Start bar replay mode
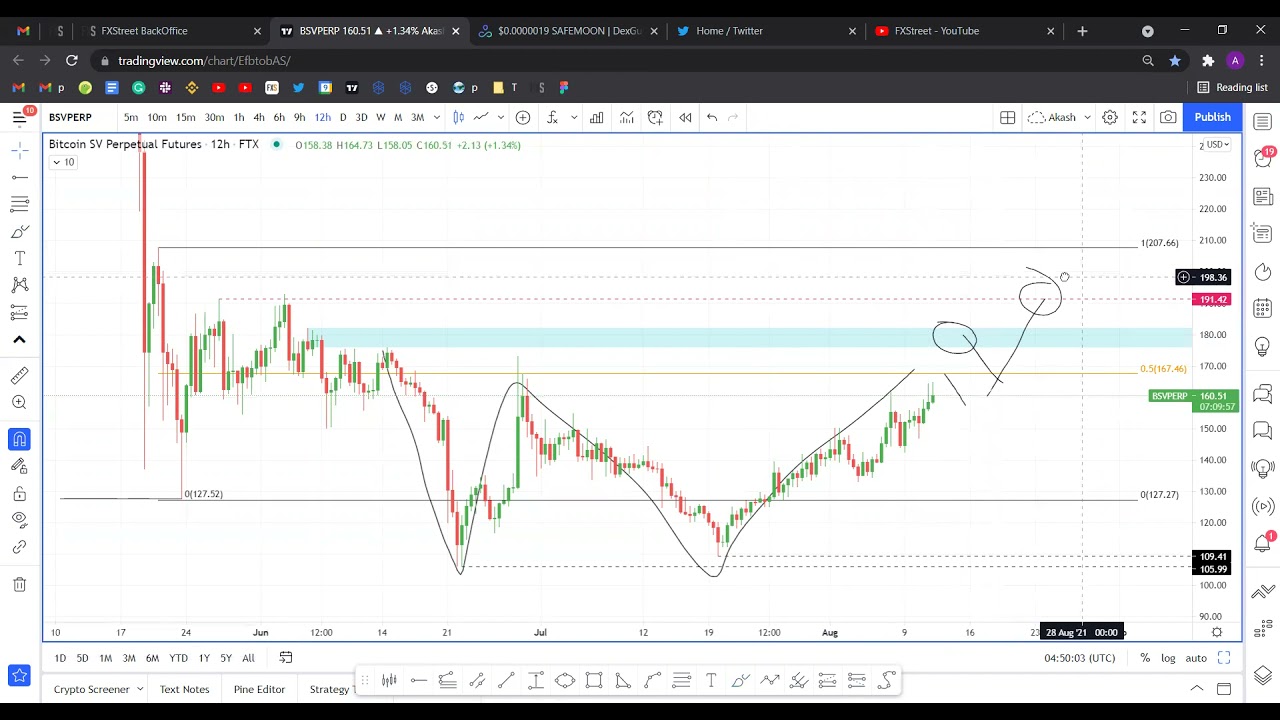Screen dimensions: 1280x720 click(685, 117)
